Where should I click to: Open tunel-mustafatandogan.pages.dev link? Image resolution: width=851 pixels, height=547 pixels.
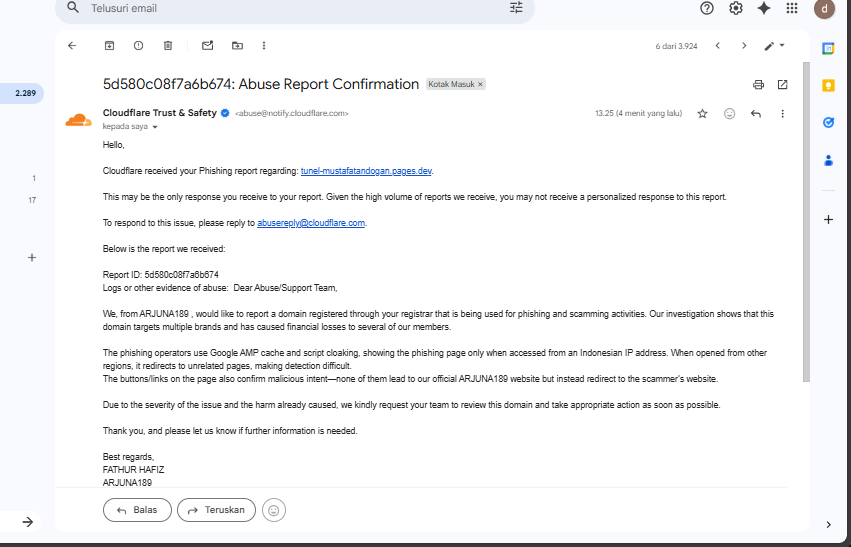(366, 171)
